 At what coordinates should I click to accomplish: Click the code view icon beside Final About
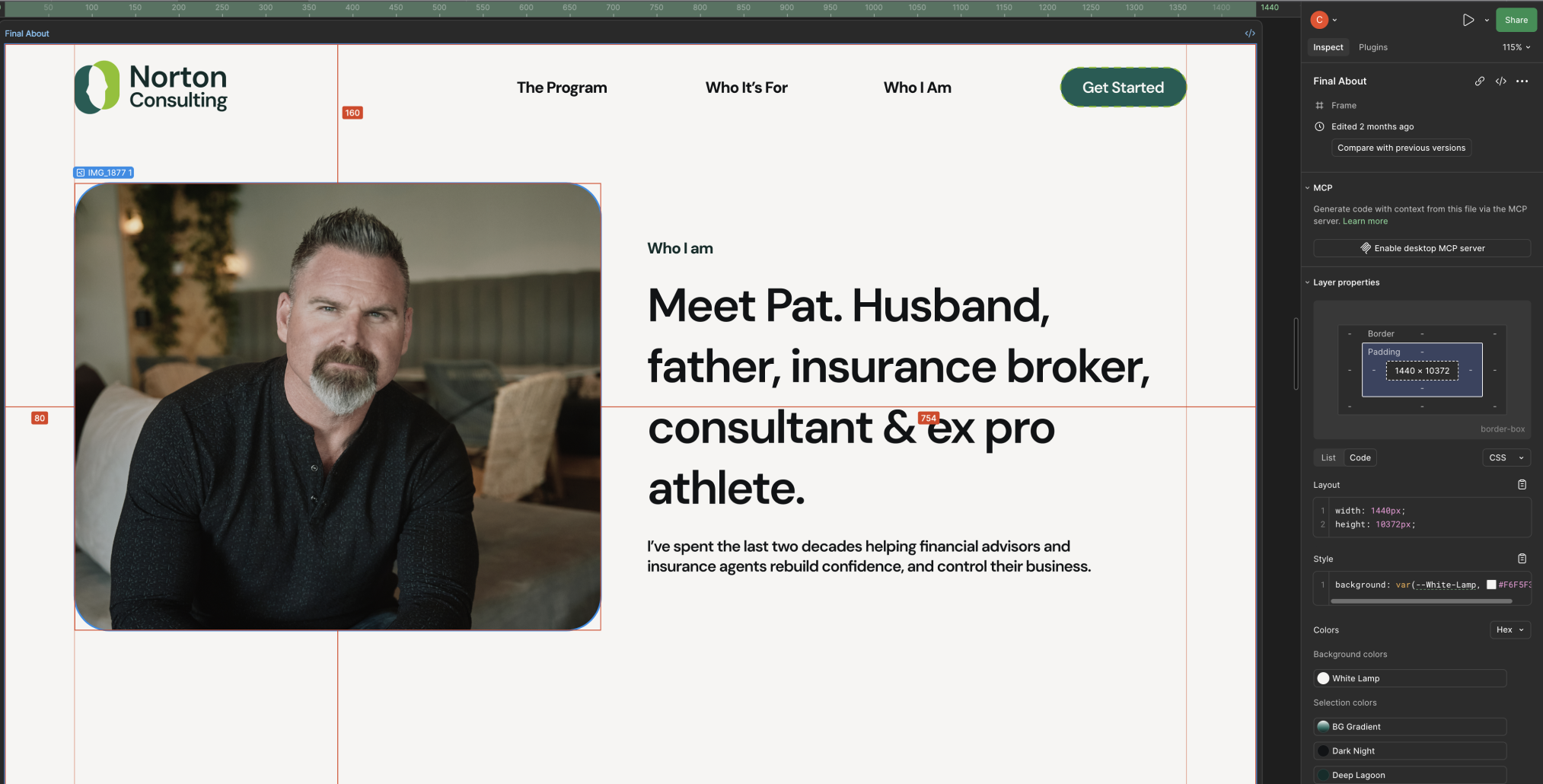coord(1500,81)
